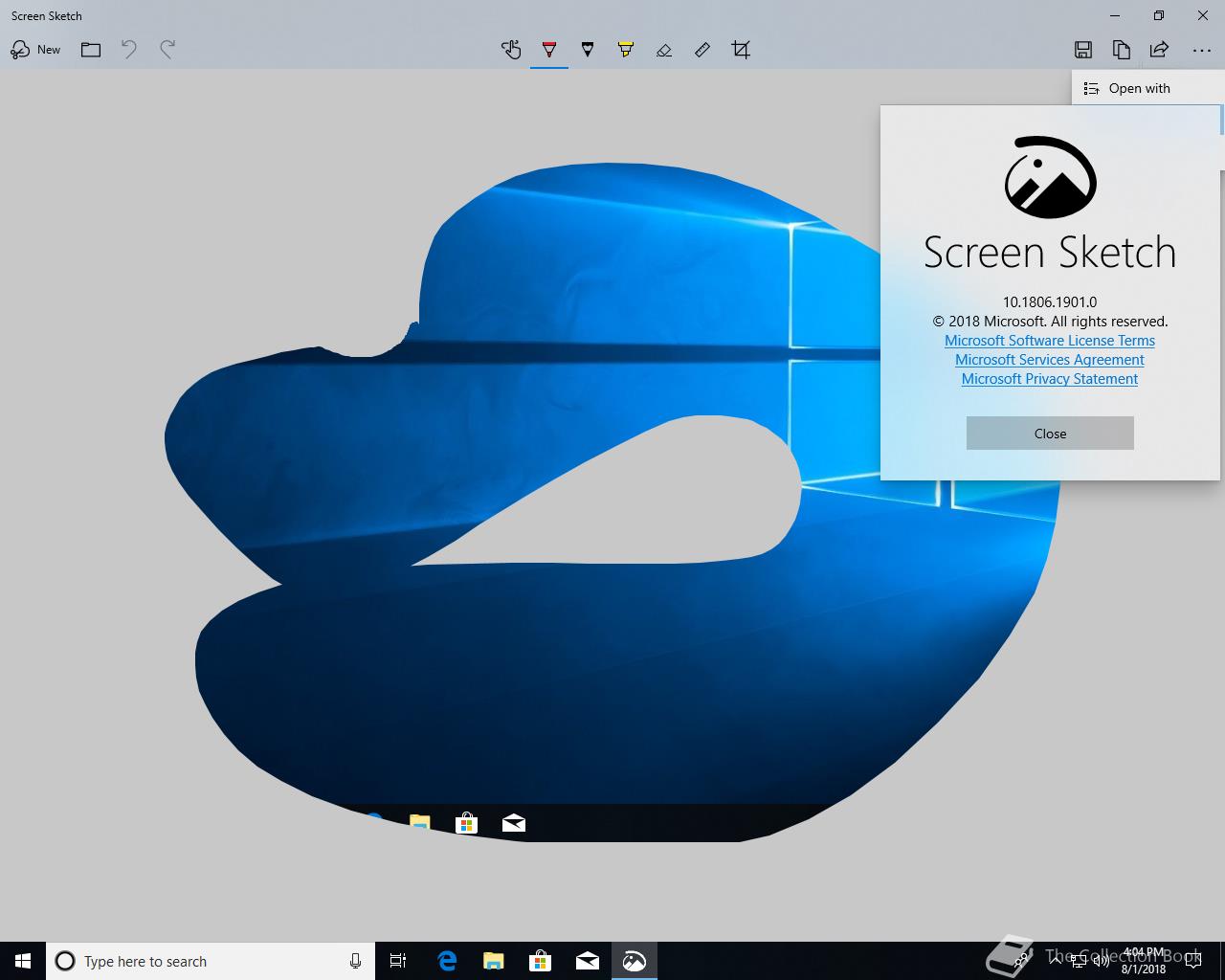1225x980 pixels.
Task: Toggle Touch Writing tool
Action: [x=511, y=50]
